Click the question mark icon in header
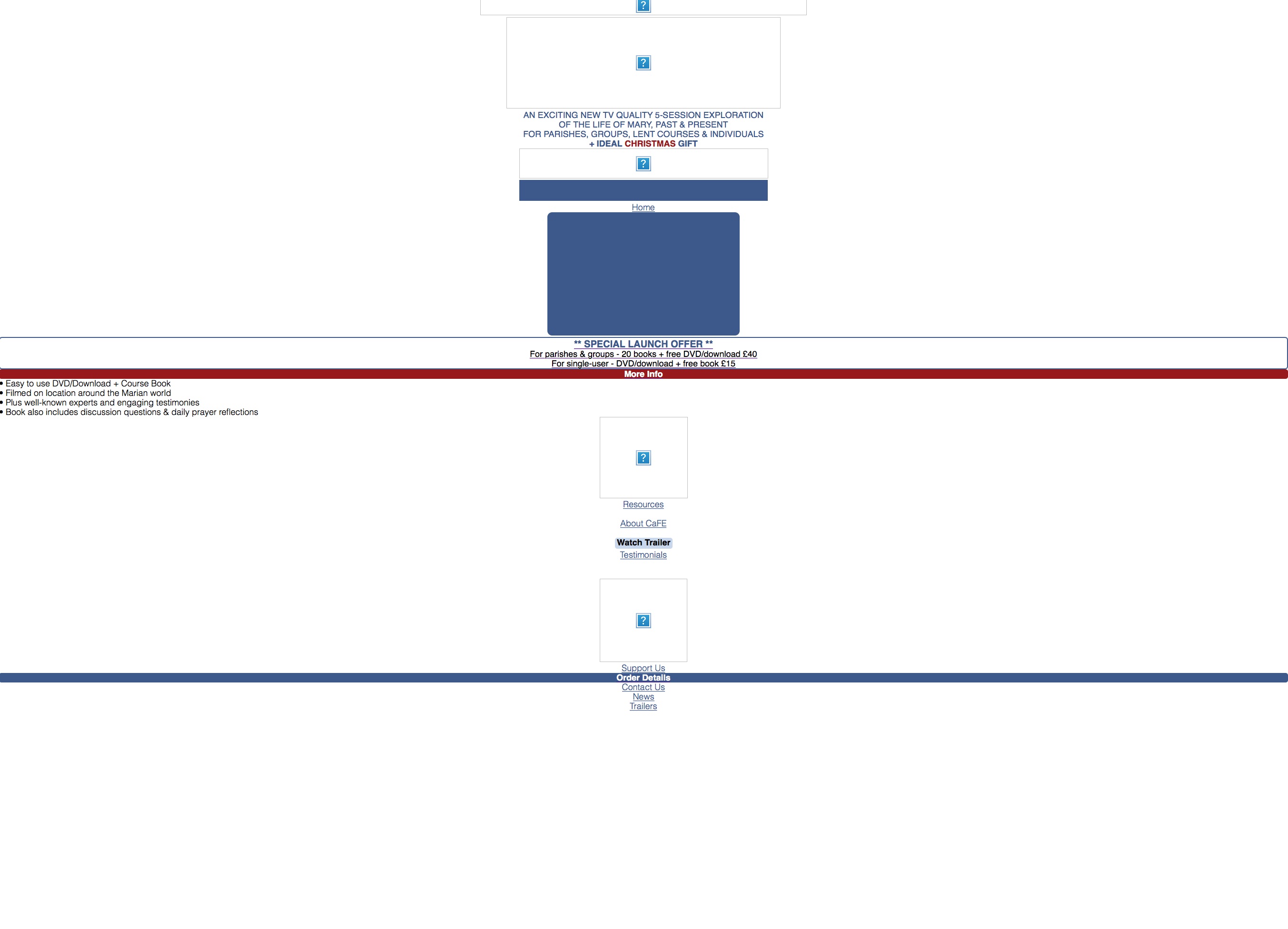Screen dimensions: 1288x929 (x=644, y=6)
